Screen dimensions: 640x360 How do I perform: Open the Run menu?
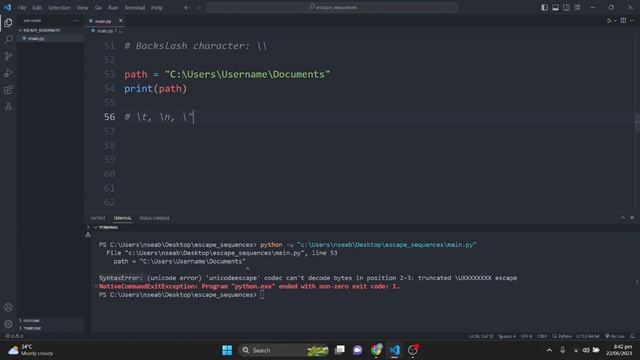click(x=113, y=8)
